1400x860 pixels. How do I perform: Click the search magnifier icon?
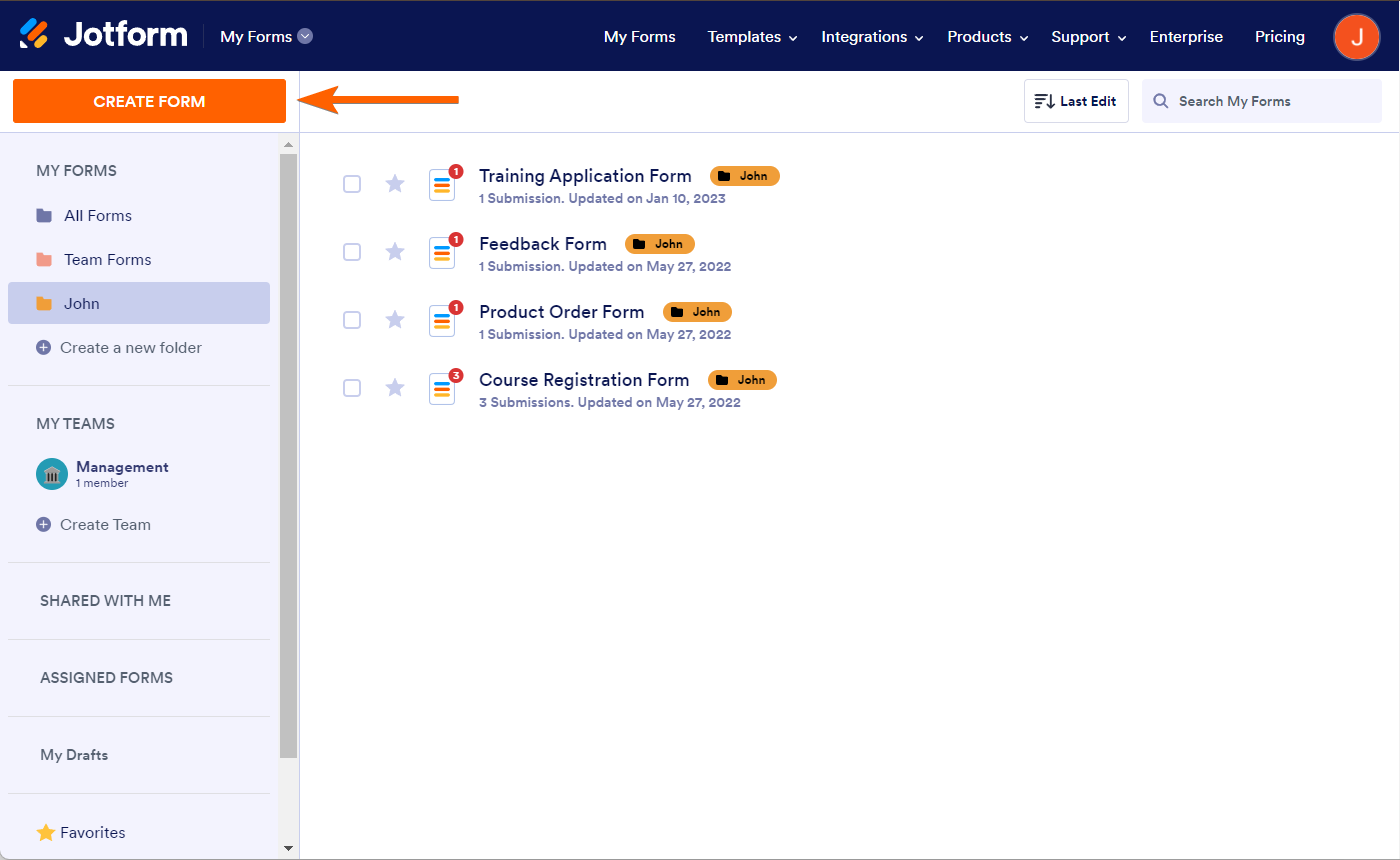pyautogui.click(x=1161, y=101)
